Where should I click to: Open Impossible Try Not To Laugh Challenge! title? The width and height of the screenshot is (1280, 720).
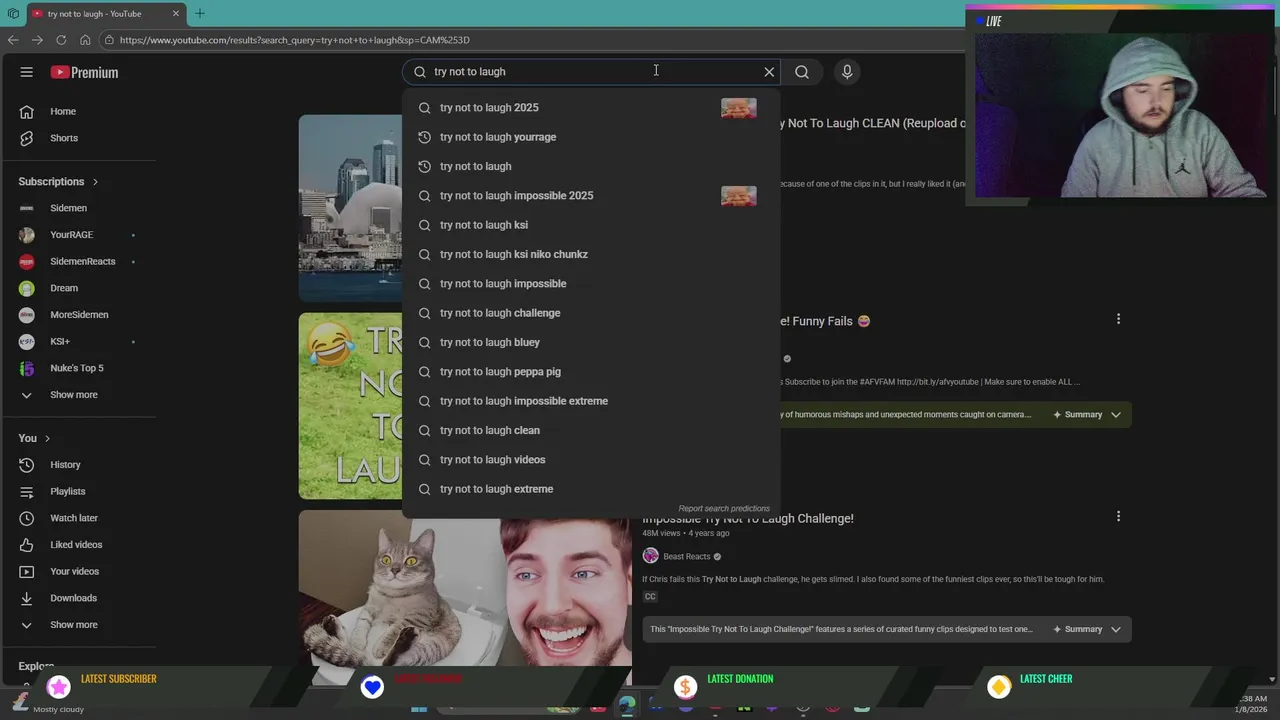pyautogui.click(x=748, y=518)
